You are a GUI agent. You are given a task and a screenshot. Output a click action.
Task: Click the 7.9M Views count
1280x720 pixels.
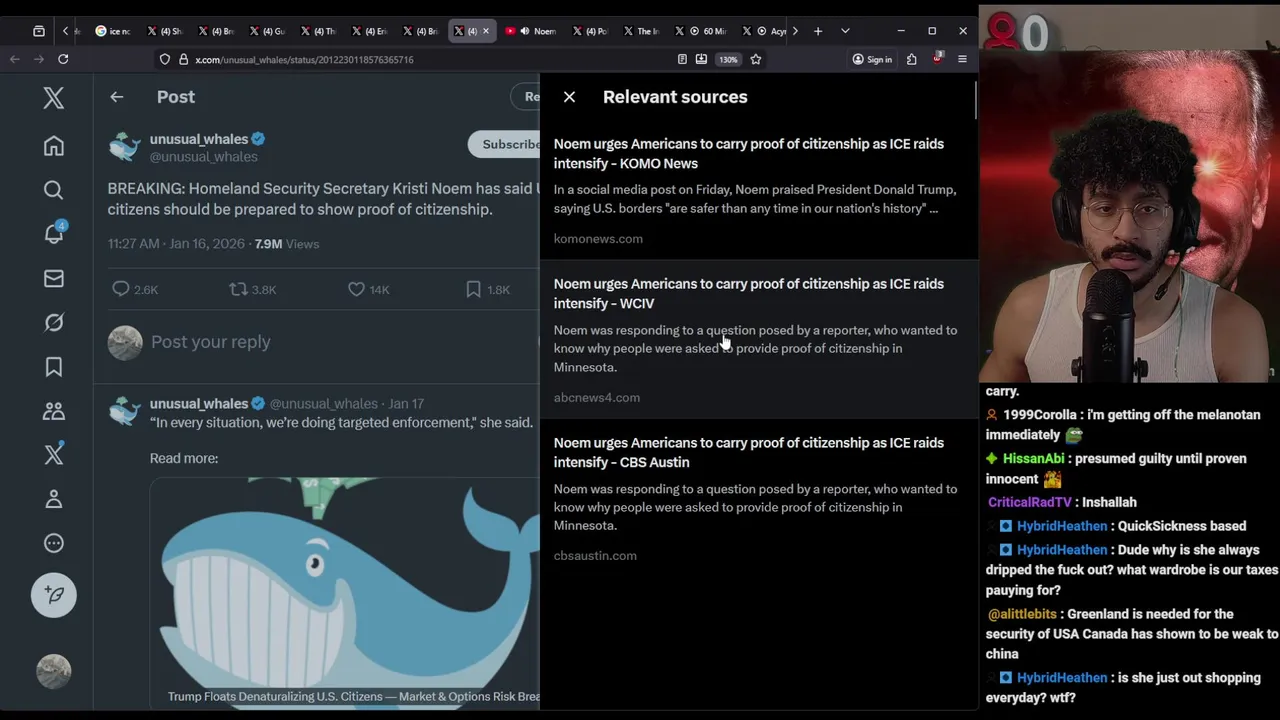tap(287, 244)
